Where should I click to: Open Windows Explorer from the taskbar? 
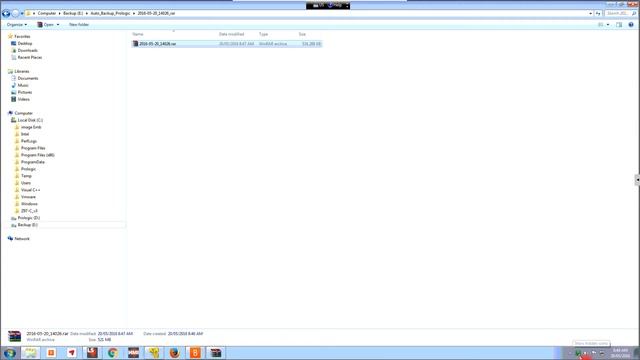click(x=30, y=353)
